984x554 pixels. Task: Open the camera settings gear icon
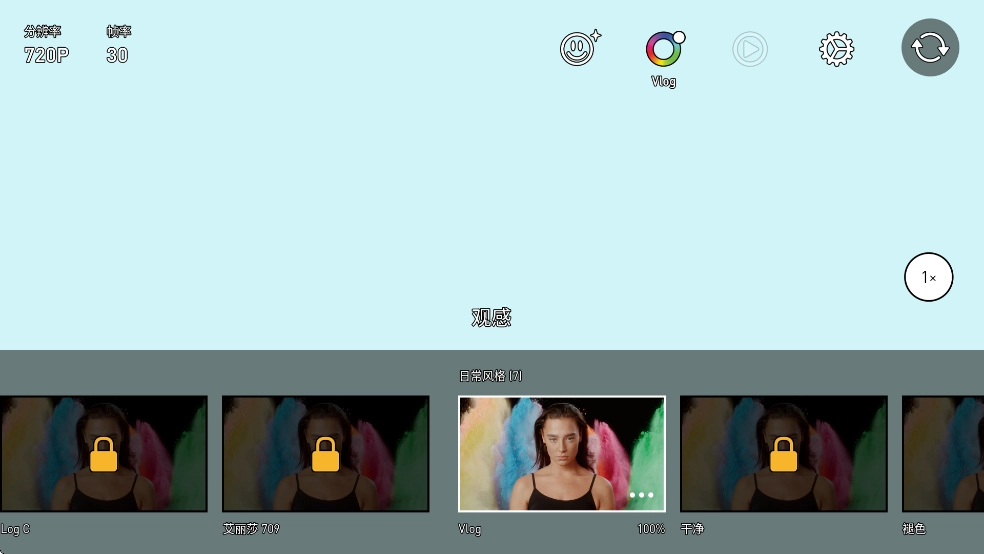836,49
